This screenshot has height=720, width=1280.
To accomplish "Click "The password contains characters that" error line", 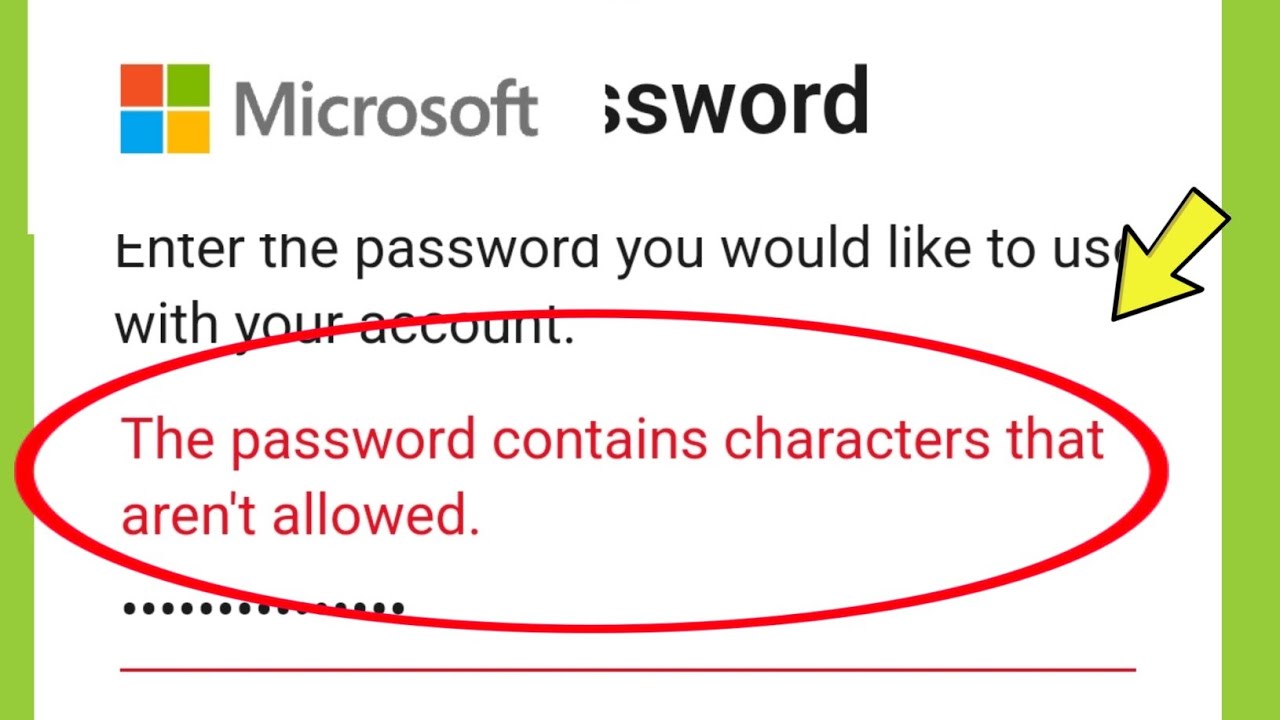I will tap(611, 441).
